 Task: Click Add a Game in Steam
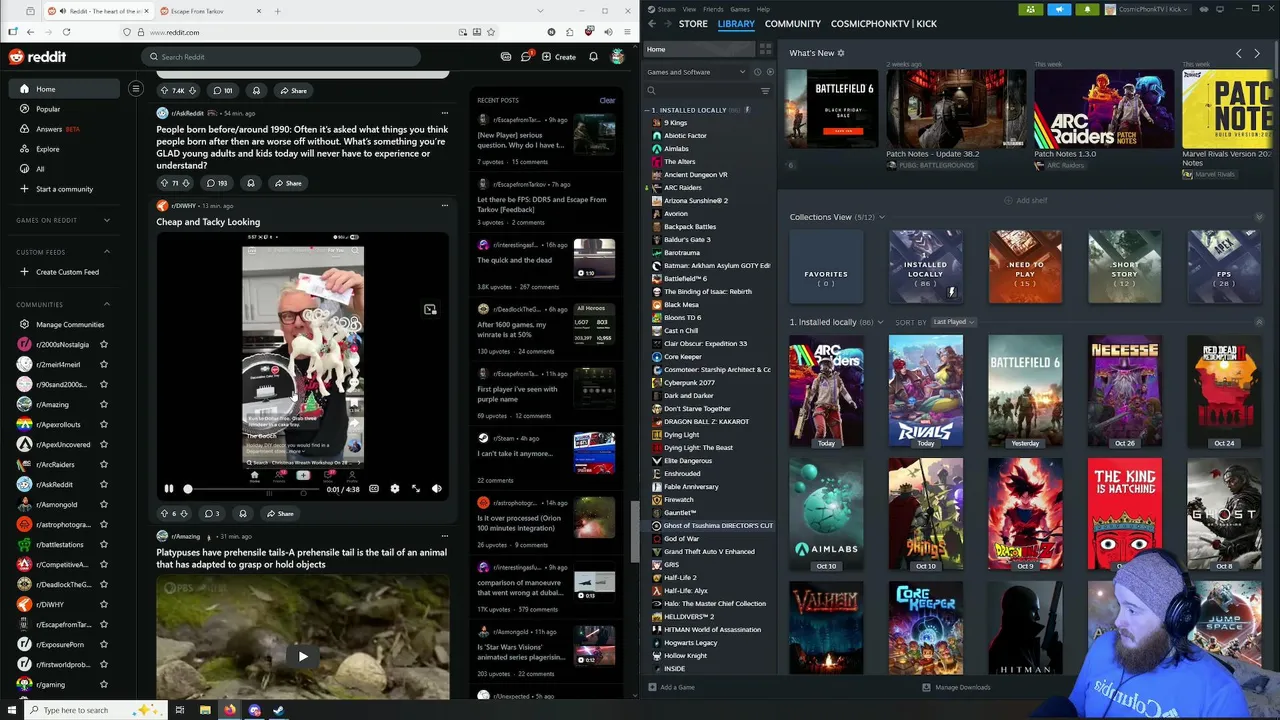point(671,687)
